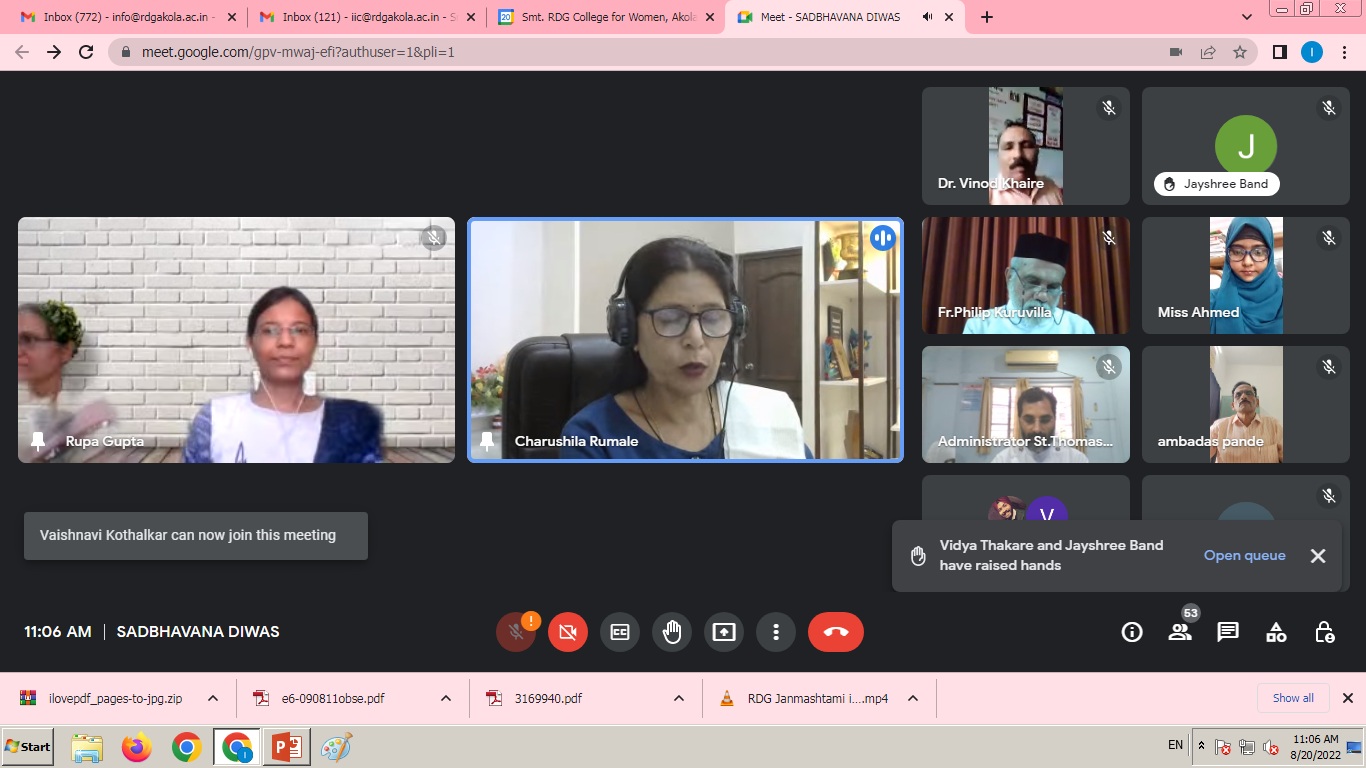This screenshot has width=1366, height=768.
Task: Expand options for e6-090811obse.pdf download
Action: click(446, 698)
